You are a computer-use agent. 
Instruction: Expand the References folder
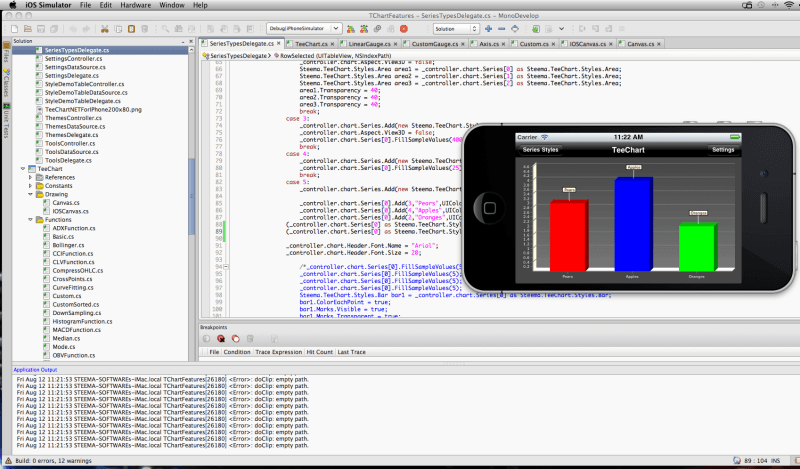pyautogui.click(x=30, y=177)
